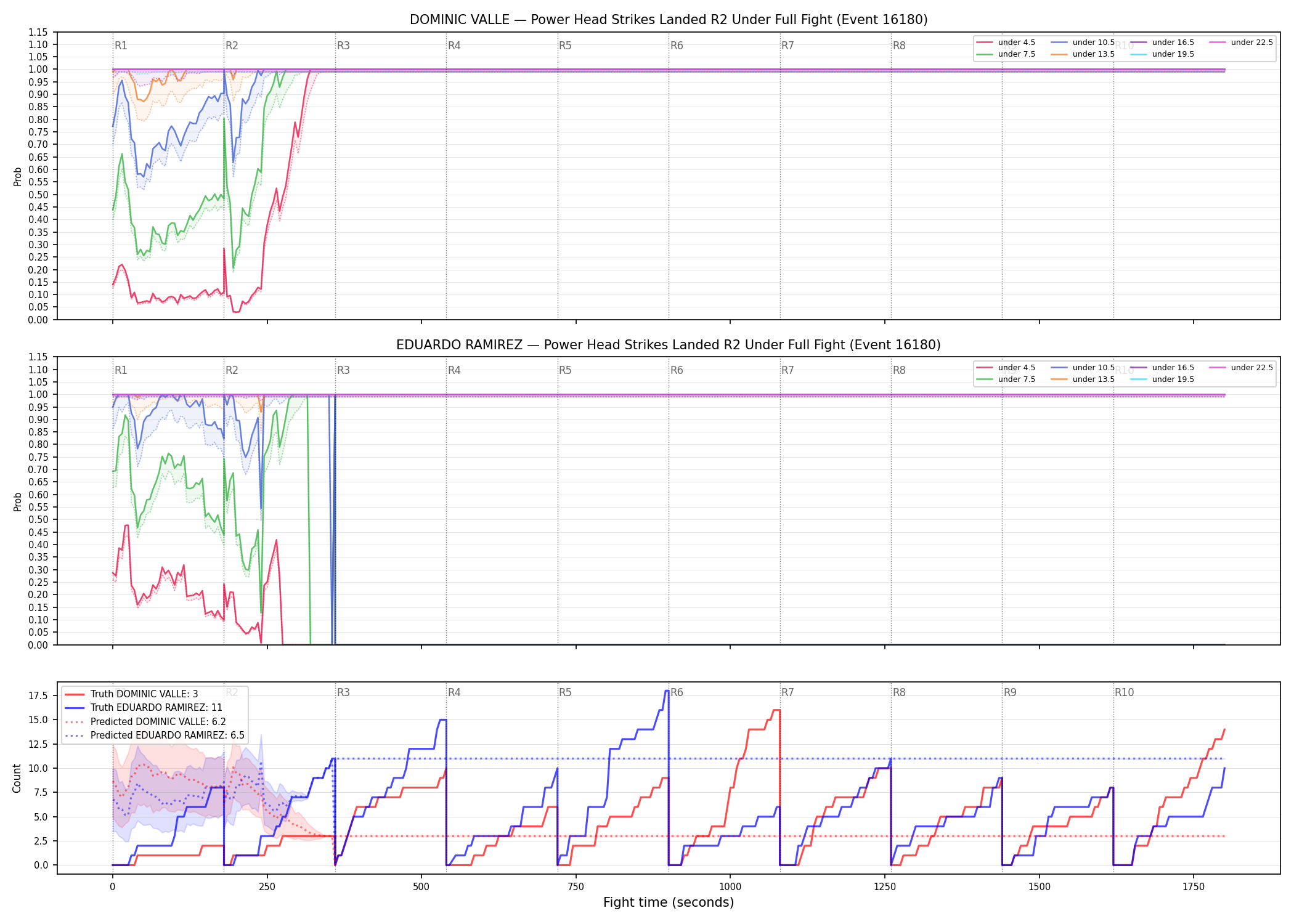Click the R7 round marker in bottom count chart
The width and height of the screenshot is (1294, 924).
(x=787, y=692)
